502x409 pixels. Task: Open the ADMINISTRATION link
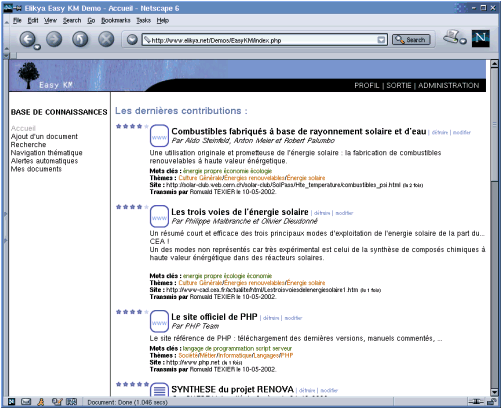[449, 86]
